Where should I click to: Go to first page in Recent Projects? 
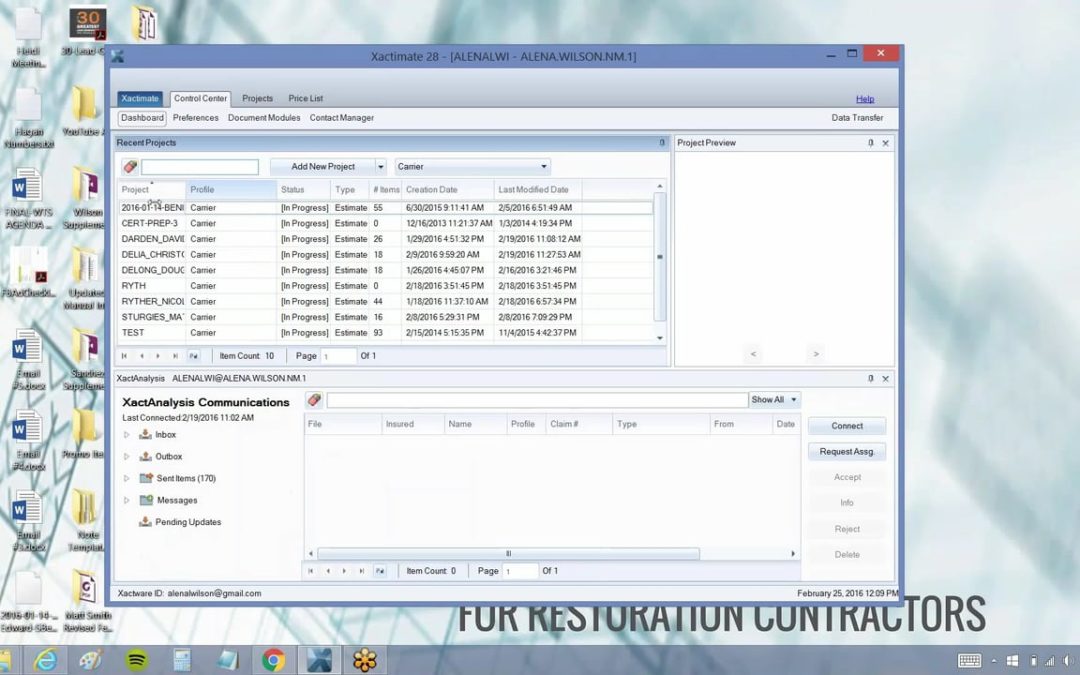click(x=125, y=356)
